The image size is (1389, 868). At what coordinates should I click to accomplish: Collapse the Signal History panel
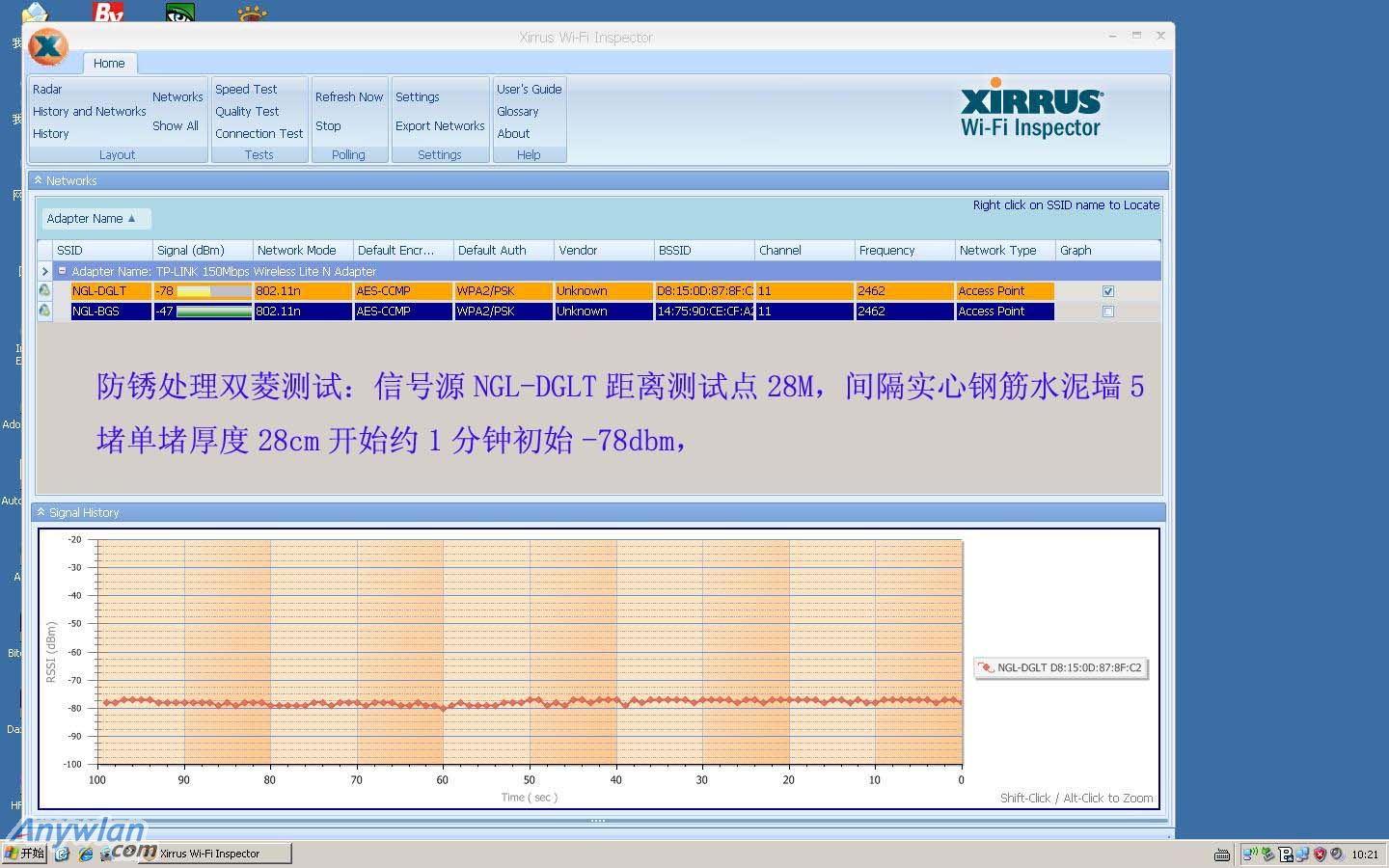(41, 512)
